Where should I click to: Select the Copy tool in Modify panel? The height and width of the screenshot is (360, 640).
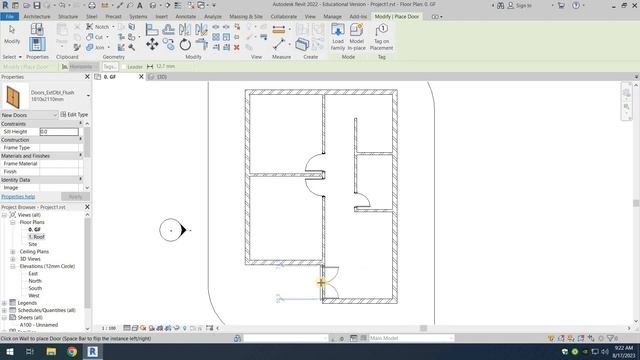169,44
